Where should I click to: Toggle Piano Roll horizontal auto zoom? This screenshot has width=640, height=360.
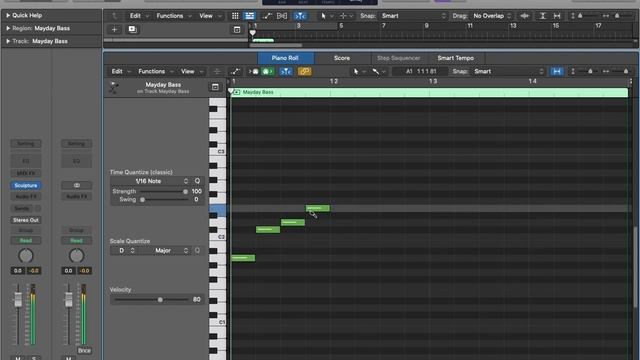pos(557,71)
